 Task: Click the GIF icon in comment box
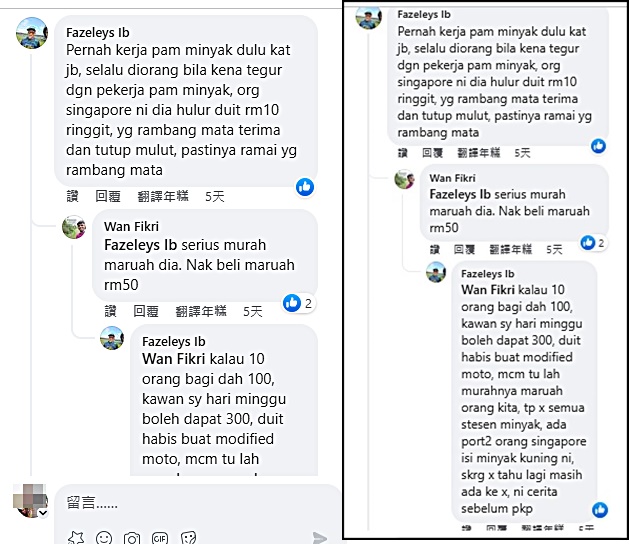(160, 538)
